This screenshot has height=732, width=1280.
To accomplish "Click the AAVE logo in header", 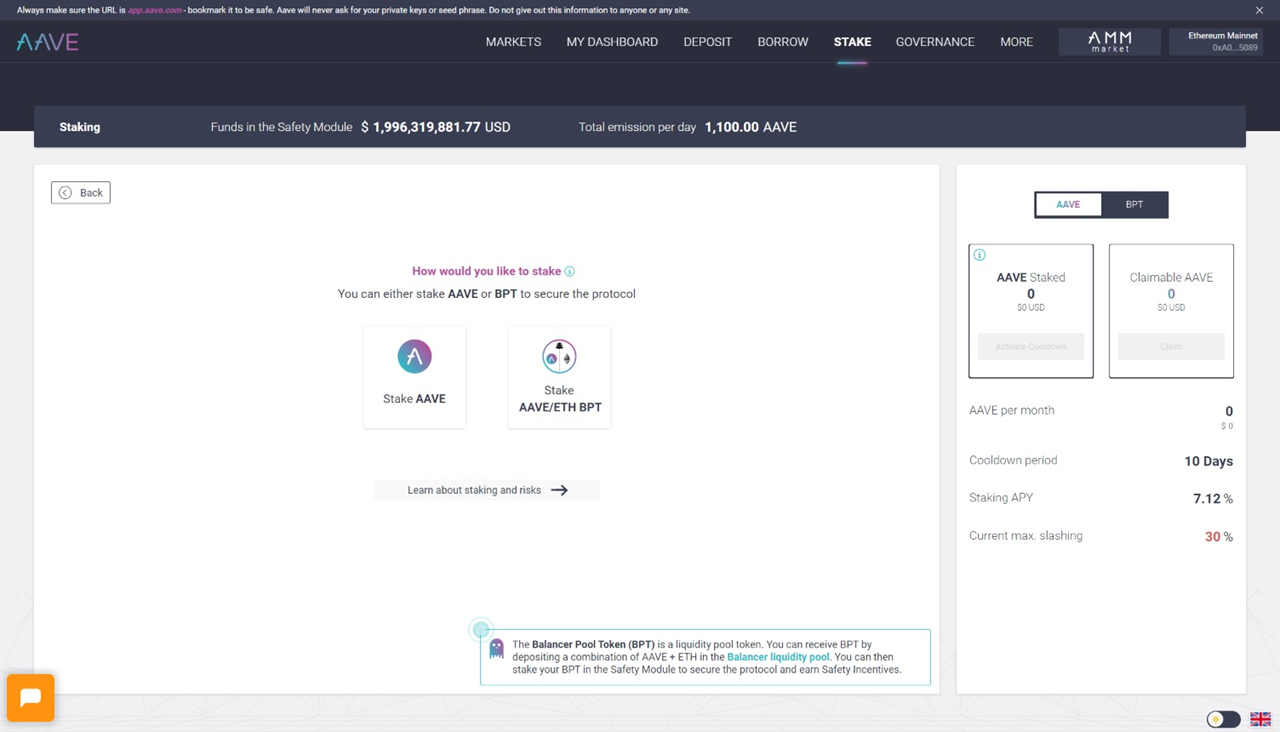I will [47, 42].
